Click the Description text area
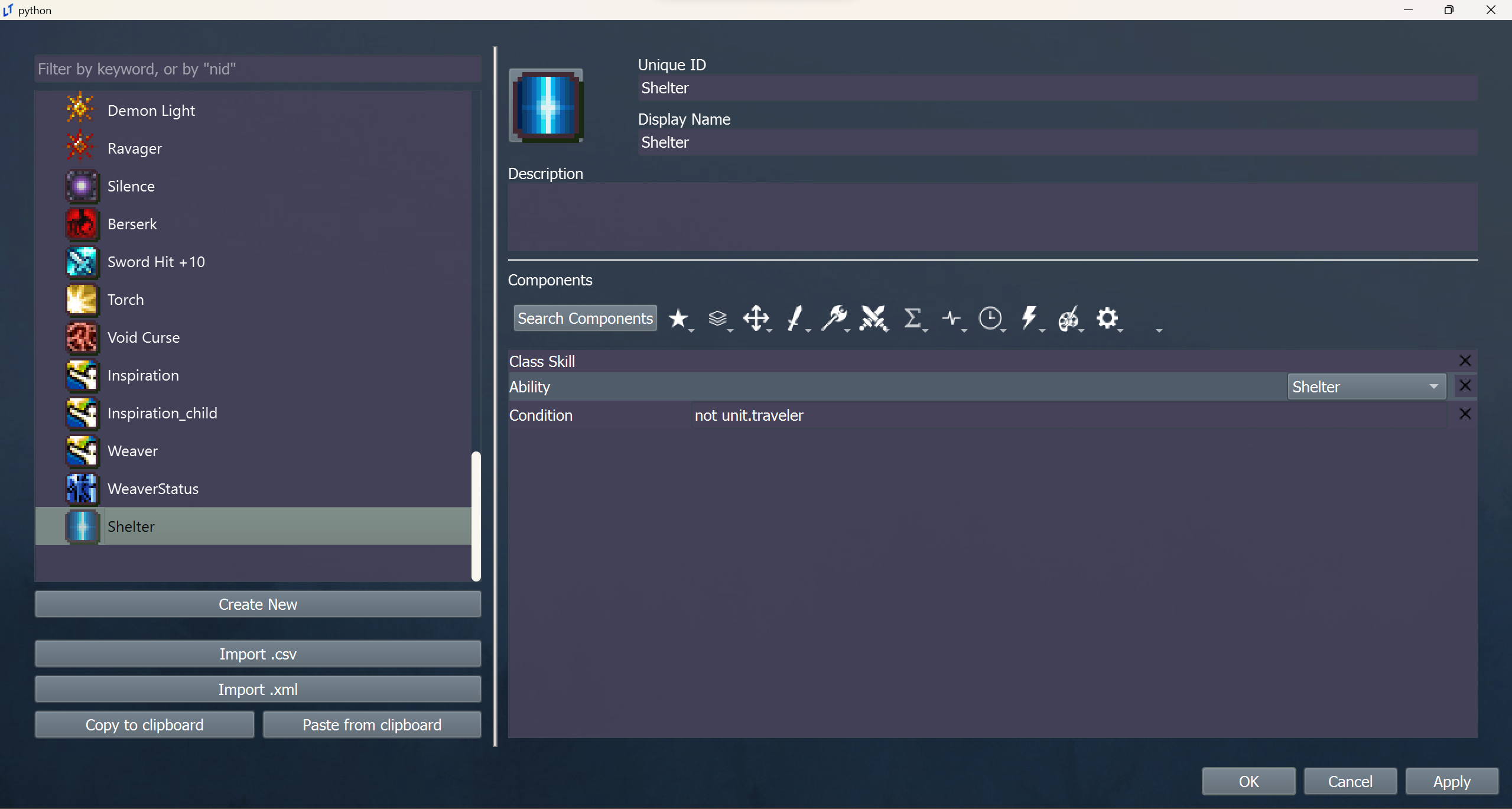 (x=993, y=217)
